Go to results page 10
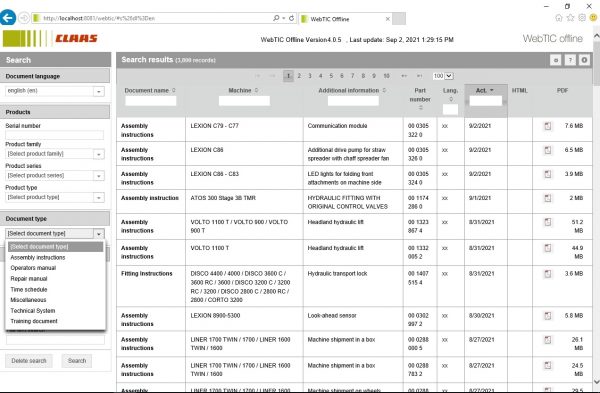The height and width of the screenshot is (393, 600). point(386,76)
